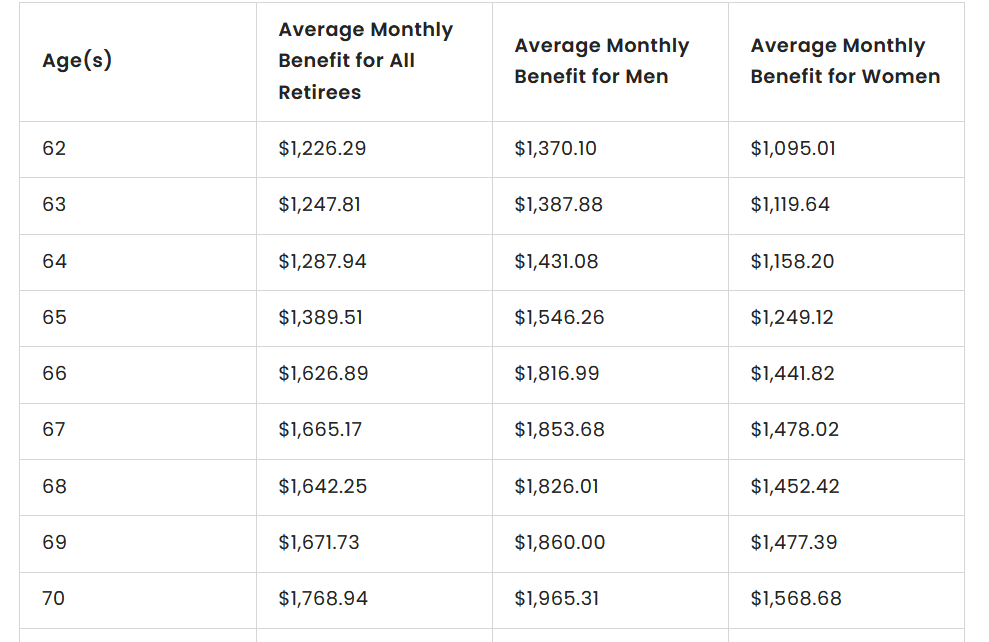The image size is (989, 642).
Task: Click the Average Monthly Benefit for Women header
Action: (845, 61)
